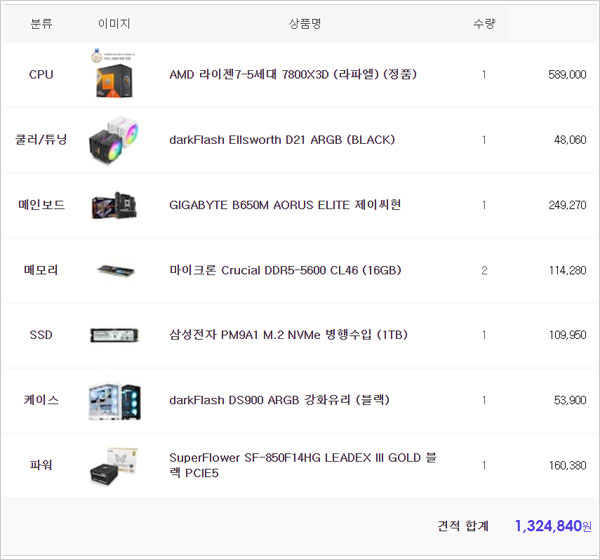This screenshot has width=600, height=560.
Task: Select the 48,060 cooler price
Action: [x=570, y=140]
